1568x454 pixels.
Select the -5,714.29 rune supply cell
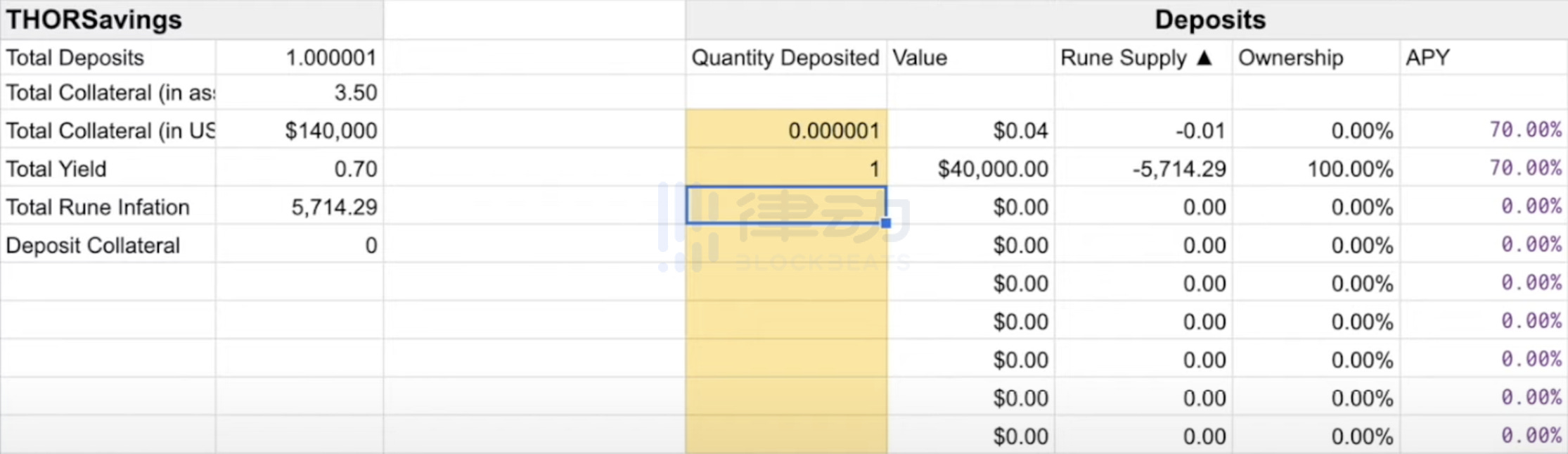click(1143, 169)
